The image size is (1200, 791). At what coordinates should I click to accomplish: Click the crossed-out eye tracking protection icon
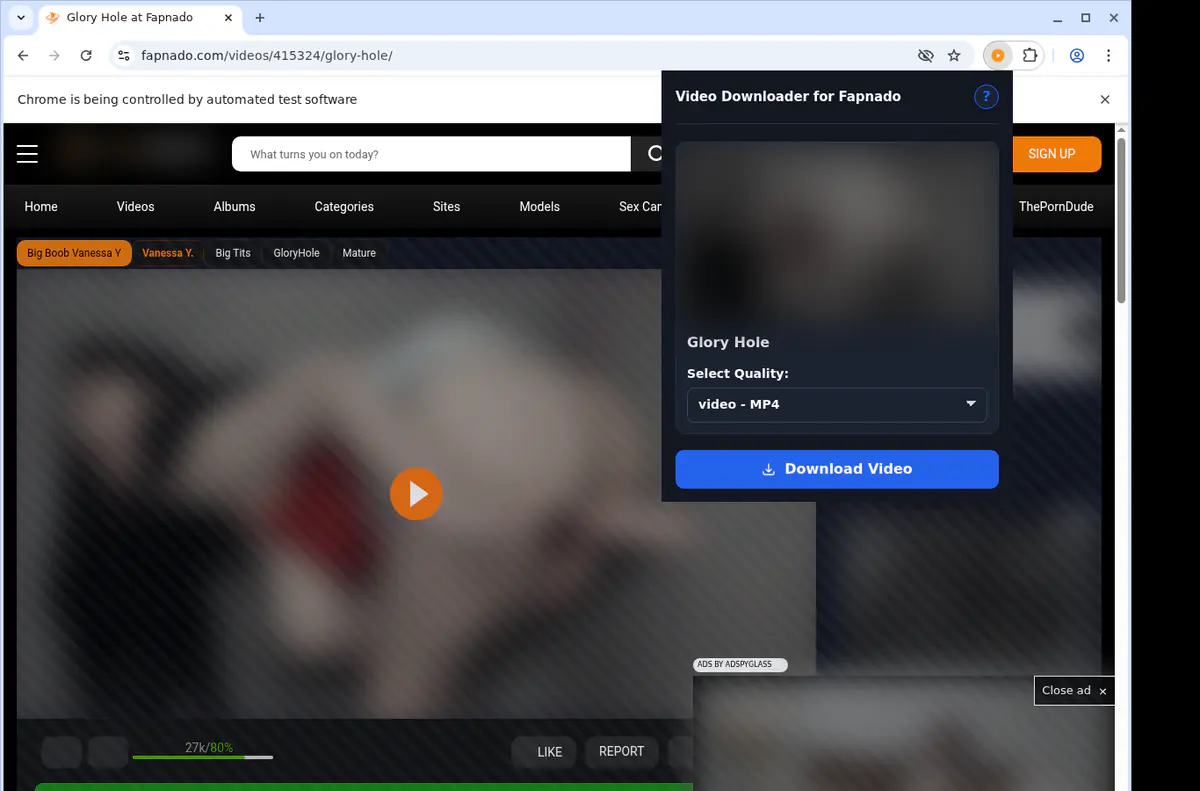[x=925, y=56]
